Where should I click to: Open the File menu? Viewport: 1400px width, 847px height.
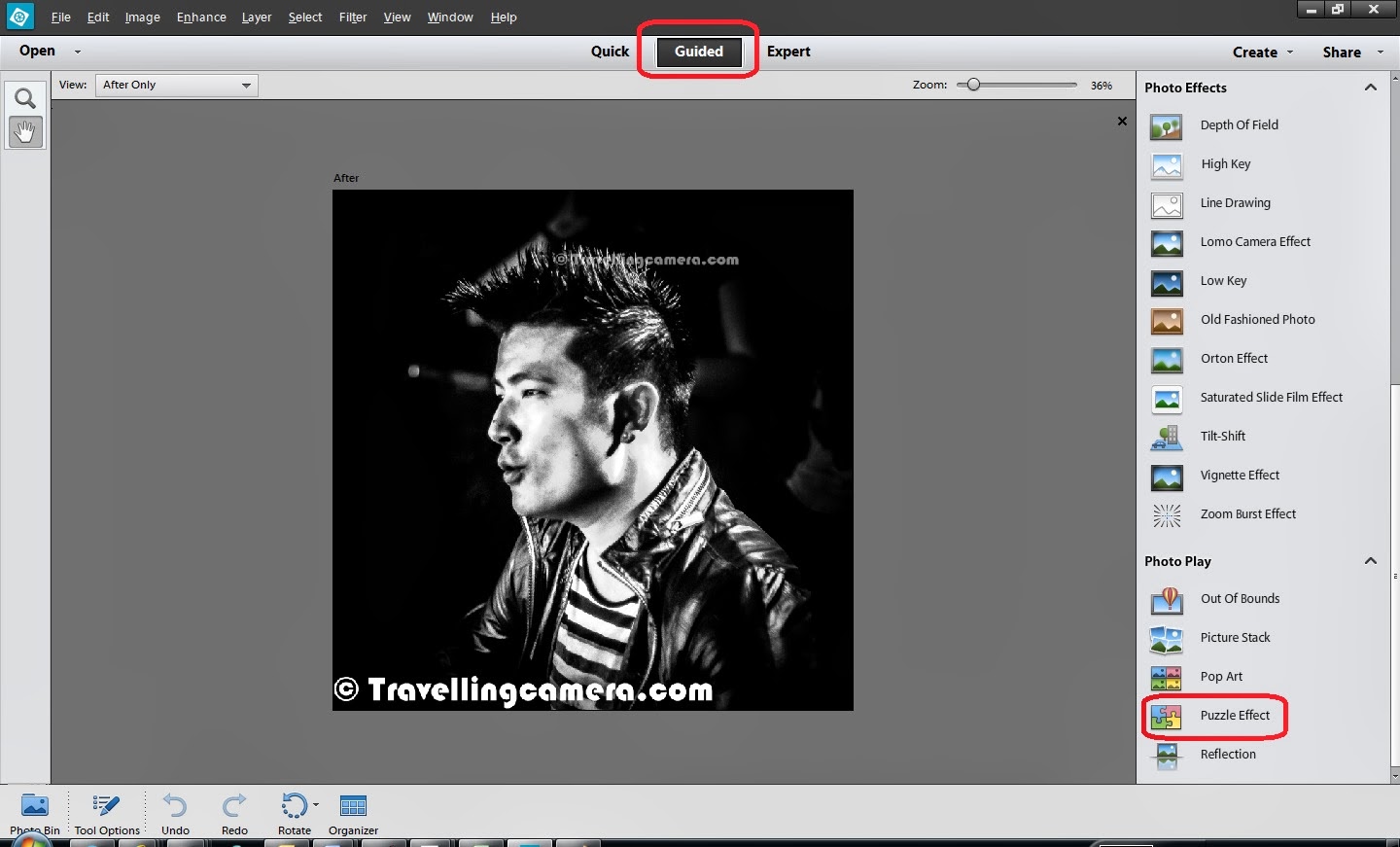[x=60, y=18]
